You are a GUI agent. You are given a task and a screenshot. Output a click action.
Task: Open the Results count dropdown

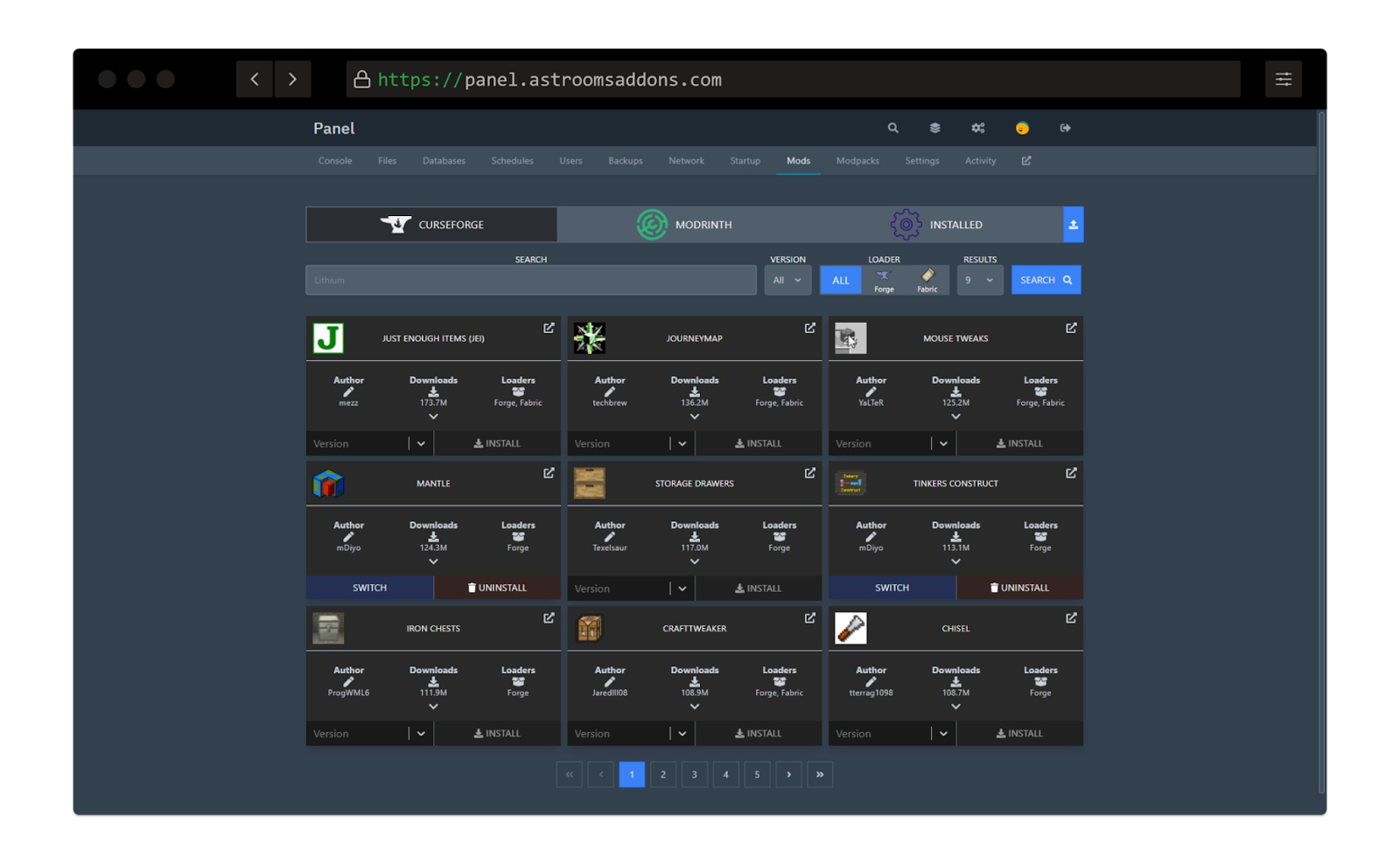980,281
